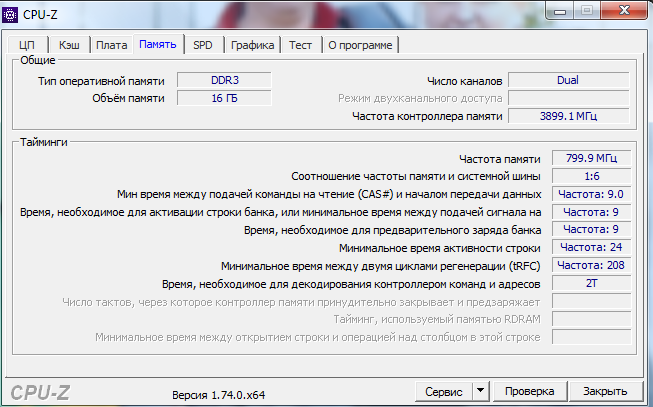Screen dimensions: 653x407
Task: Click the Сервис button
Action: [x=444, y=392]
